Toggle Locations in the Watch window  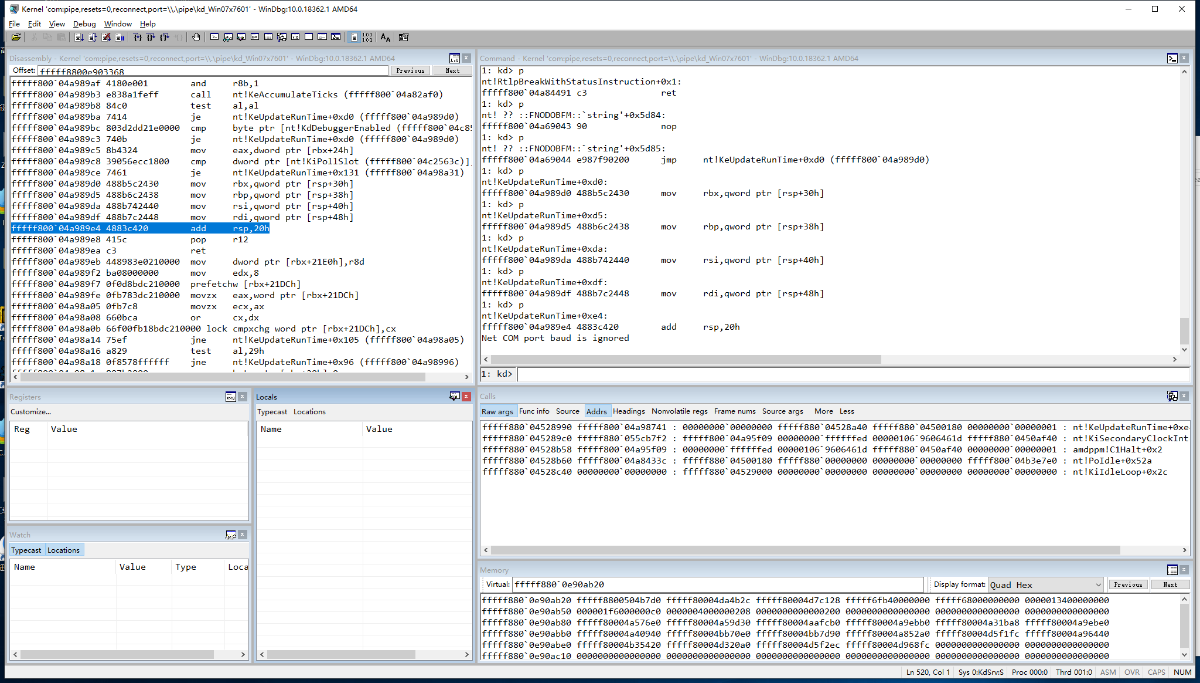tap(64, 550)
